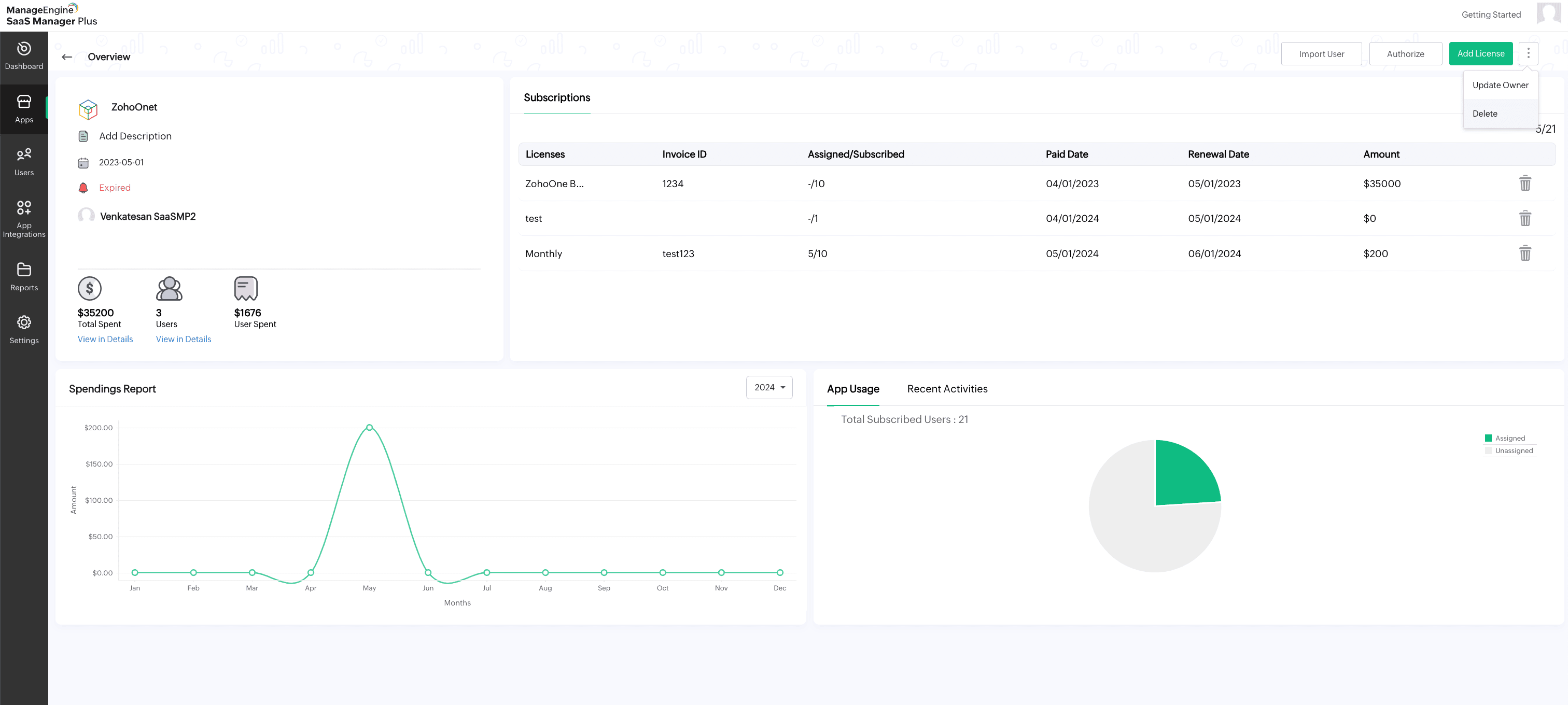The height and width of the screenshot is (705, 1568).
Task: Open App Integrations in sidebar
Action: point(24,218)
